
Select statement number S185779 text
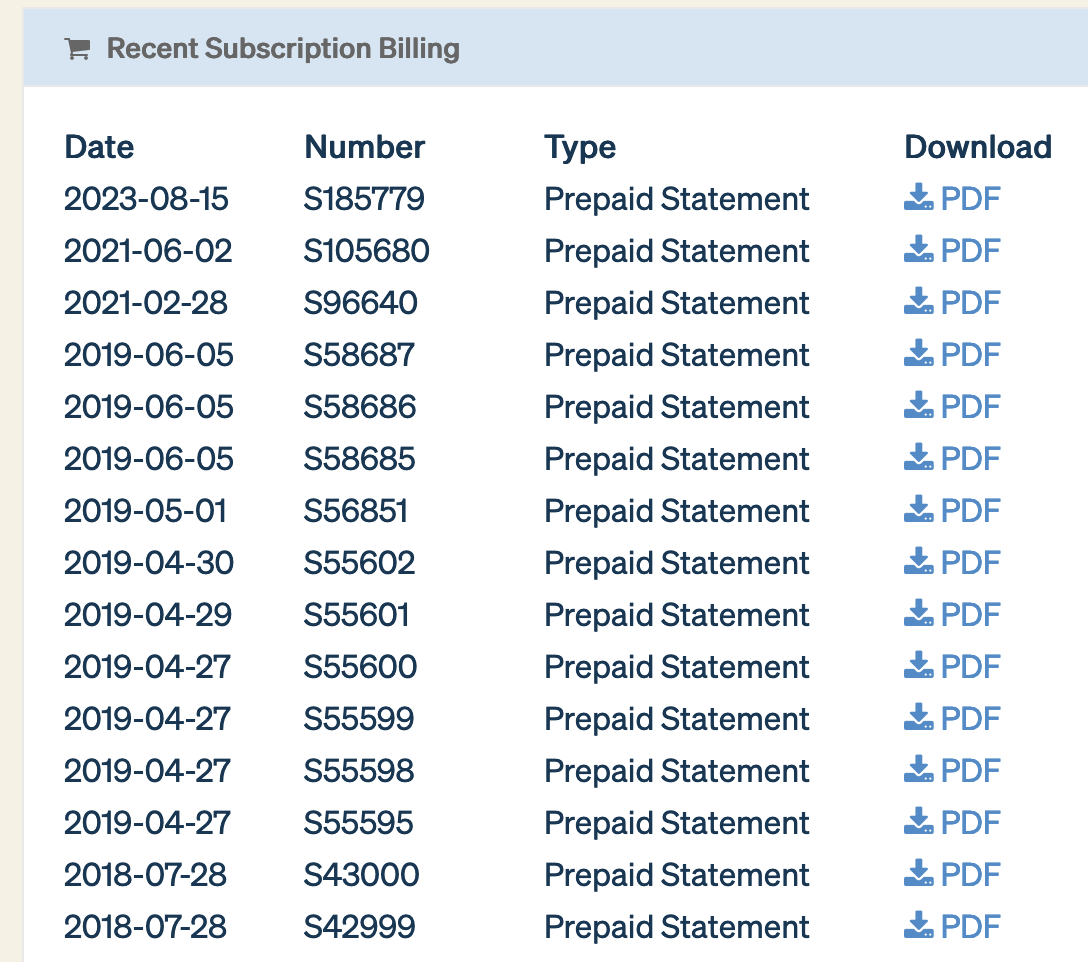(x=364, y=199)
